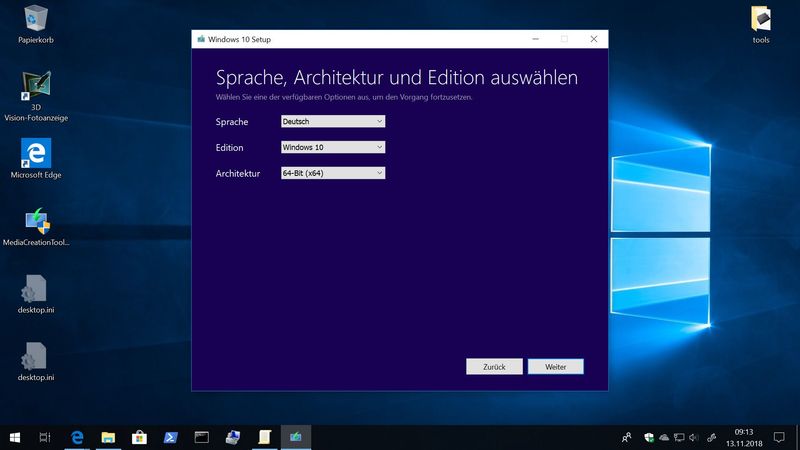The width and height of the screenshot is (800, 450).
Task: Minimize the Windows 10 Setup window
Action: 536,39
